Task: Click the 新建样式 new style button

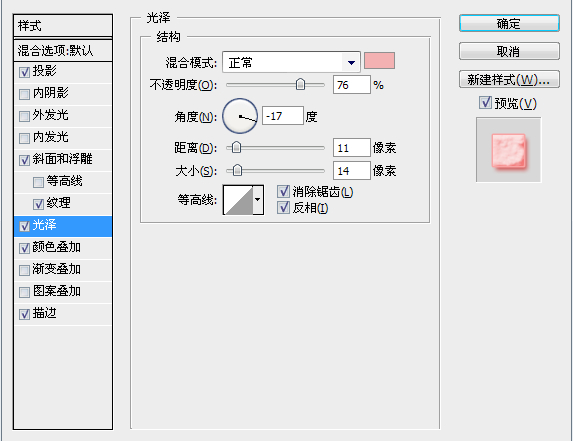Action: click(x=509, y=79)
